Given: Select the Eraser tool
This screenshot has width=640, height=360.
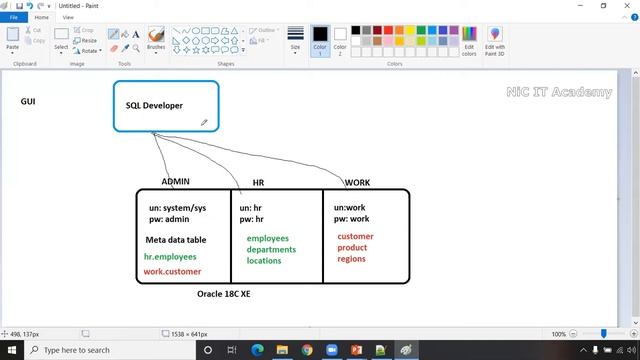Looking at the screenshot, I should (113, 49).
